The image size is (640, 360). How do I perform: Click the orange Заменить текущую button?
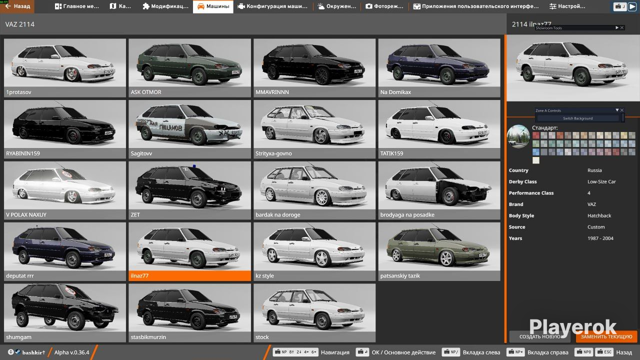point(607,337)
